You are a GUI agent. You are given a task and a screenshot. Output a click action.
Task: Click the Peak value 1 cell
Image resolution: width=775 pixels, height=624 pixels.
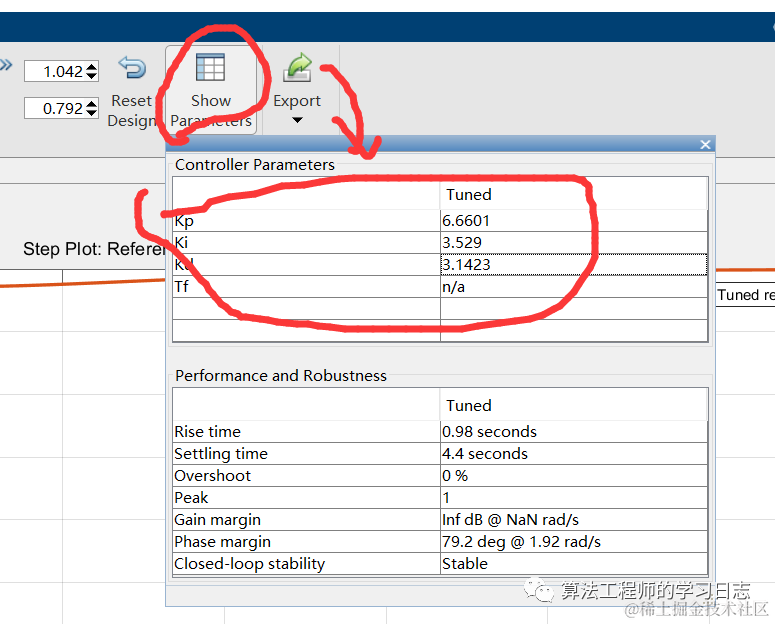click(x=574, y=497)
